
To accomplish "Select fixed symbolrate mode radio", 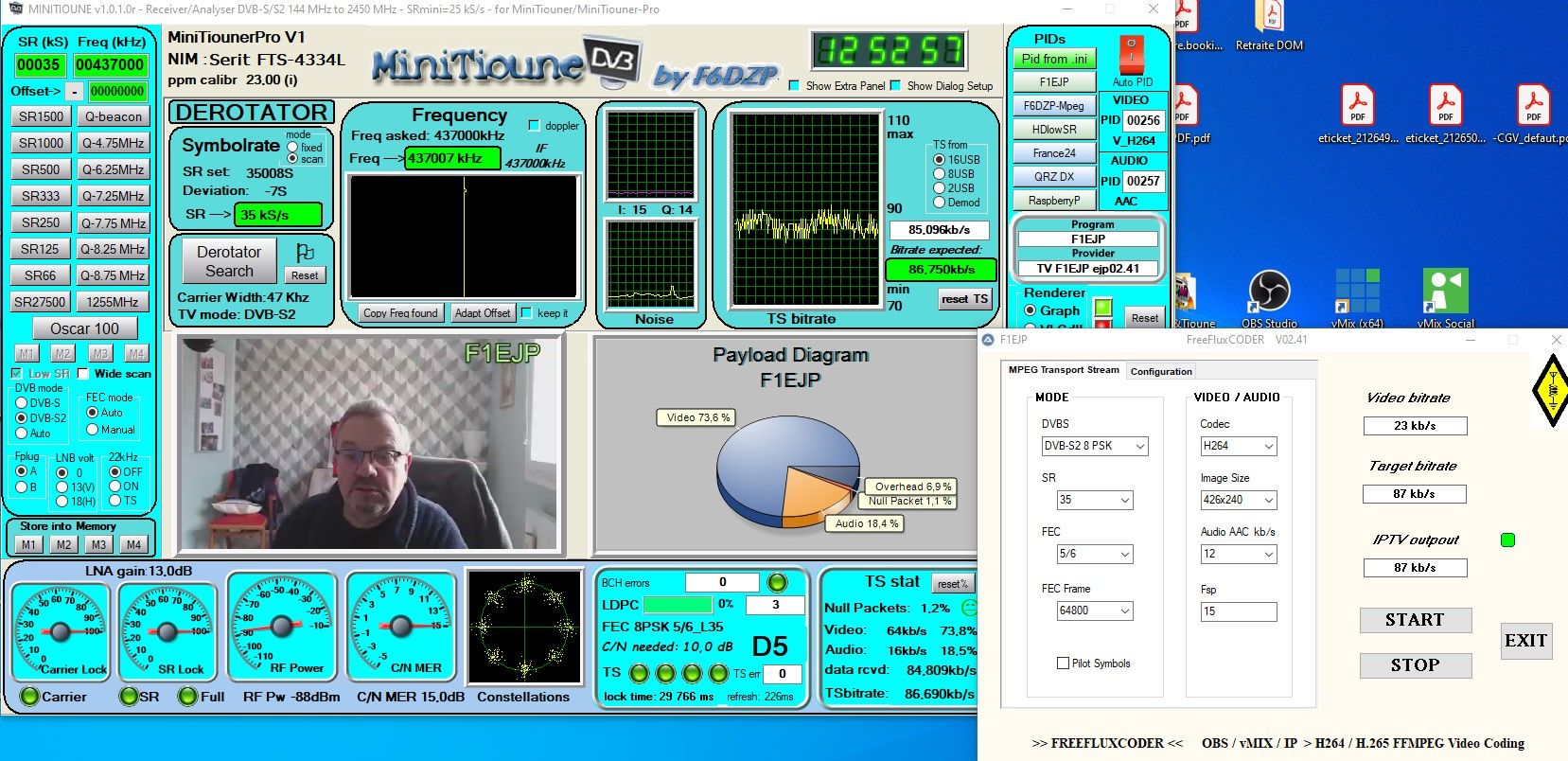I will pyautogui.click(x=292, y=148).
